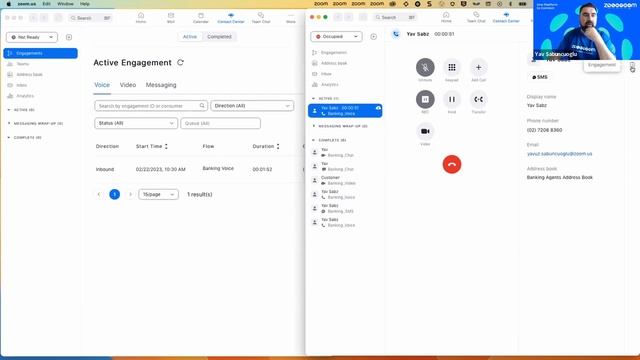Screen dimensions: 640x360
Task: Open Team Chat in the left Zoom window
Action: coord(261,18)
